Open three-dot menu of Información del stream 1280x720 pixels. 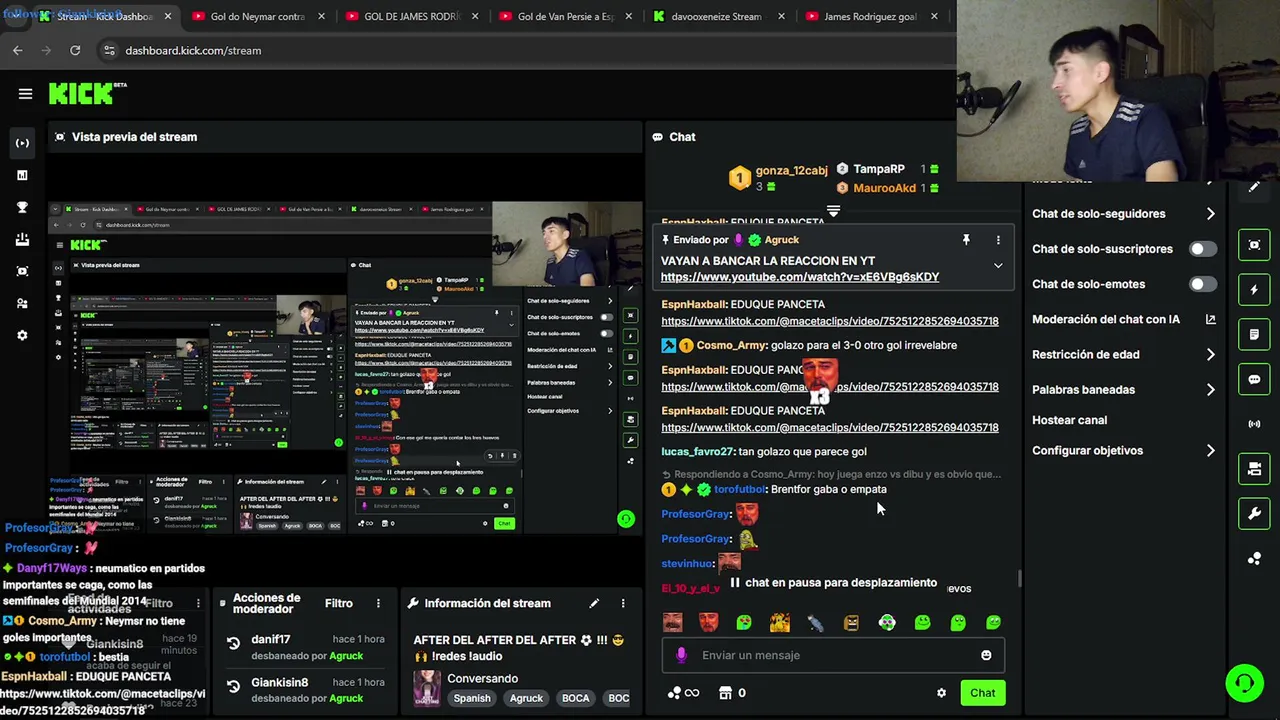click(x=623, y=603)
